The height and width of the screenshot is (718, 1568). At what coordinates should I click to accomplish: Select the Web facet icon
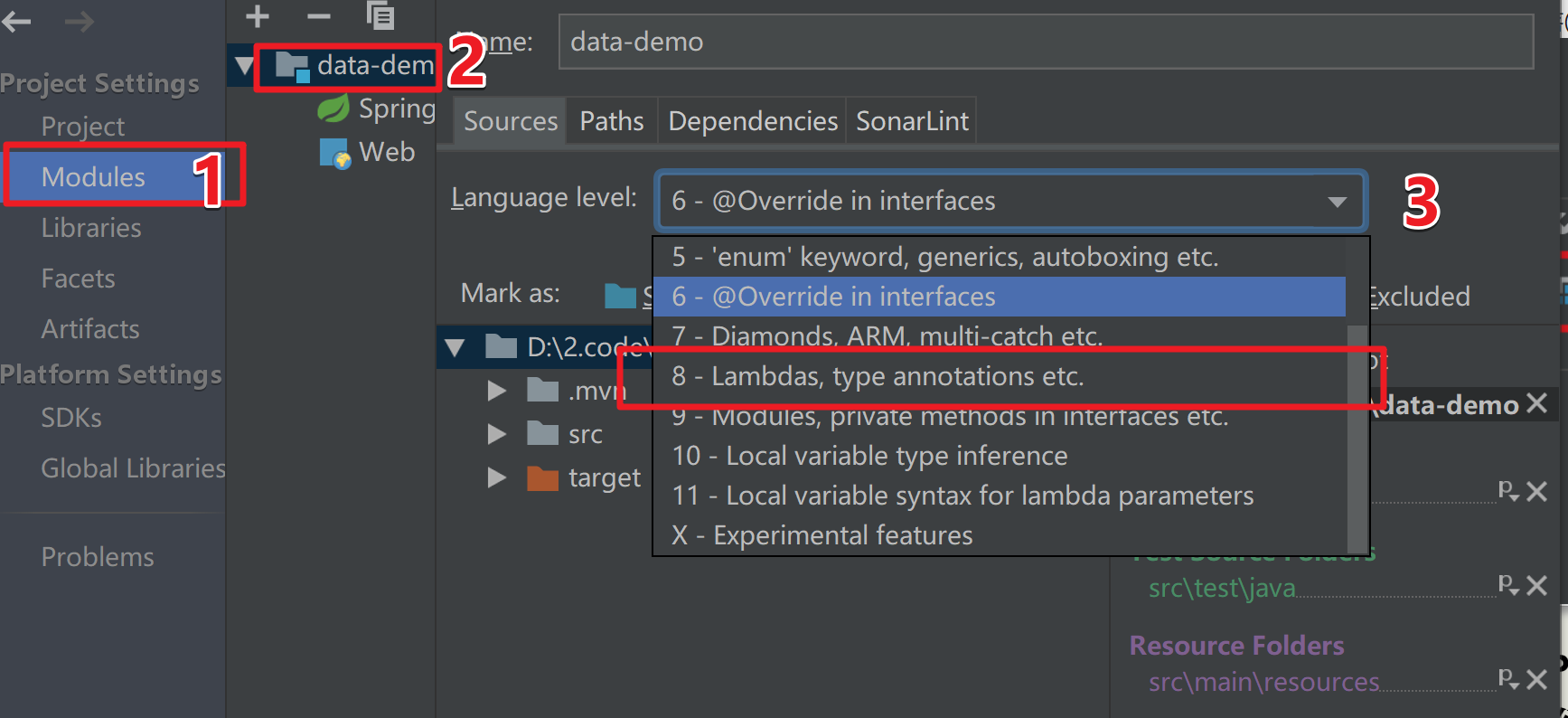click(x=334, y=153)
